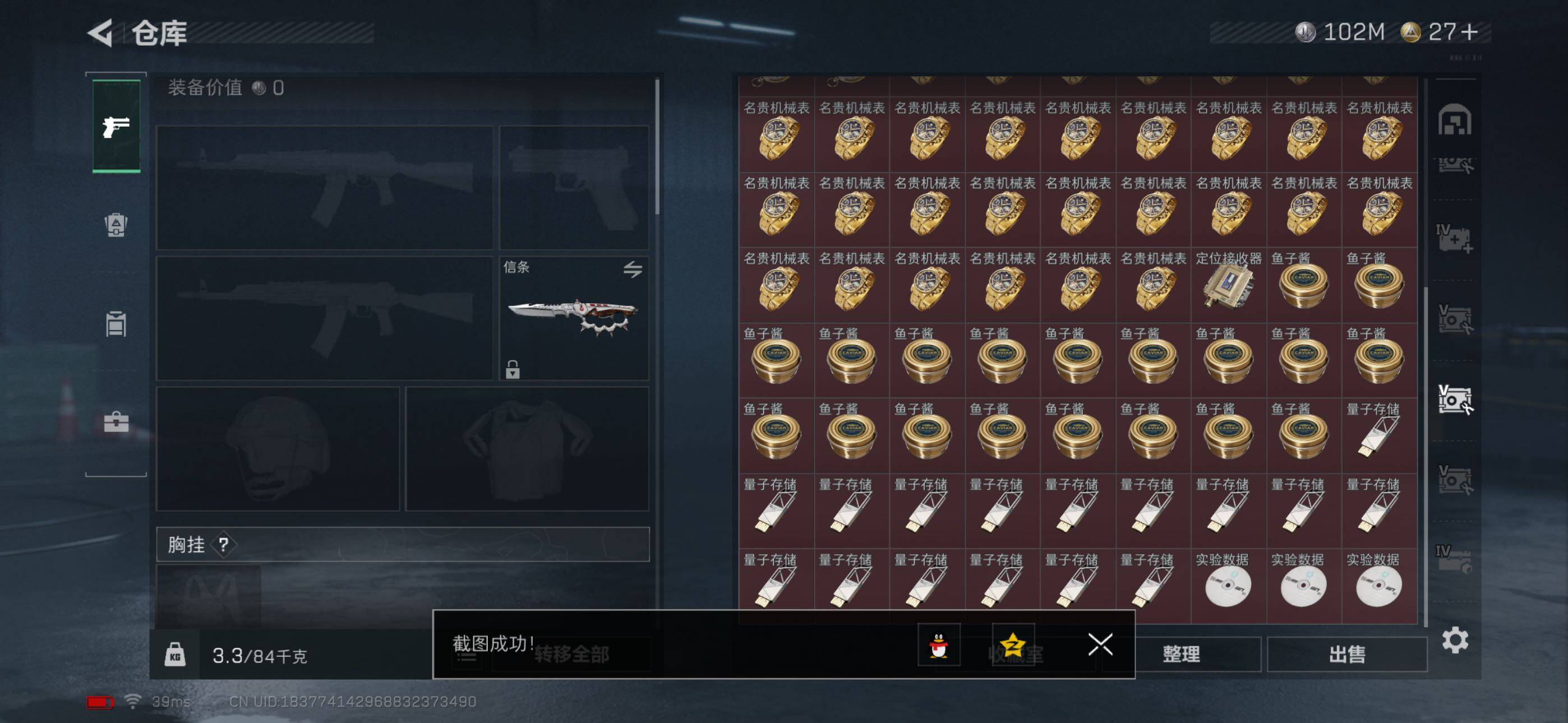Open the backpack tab in left sidebar
The height and width of the screenshot is (723, 1568).
point(116,225)
